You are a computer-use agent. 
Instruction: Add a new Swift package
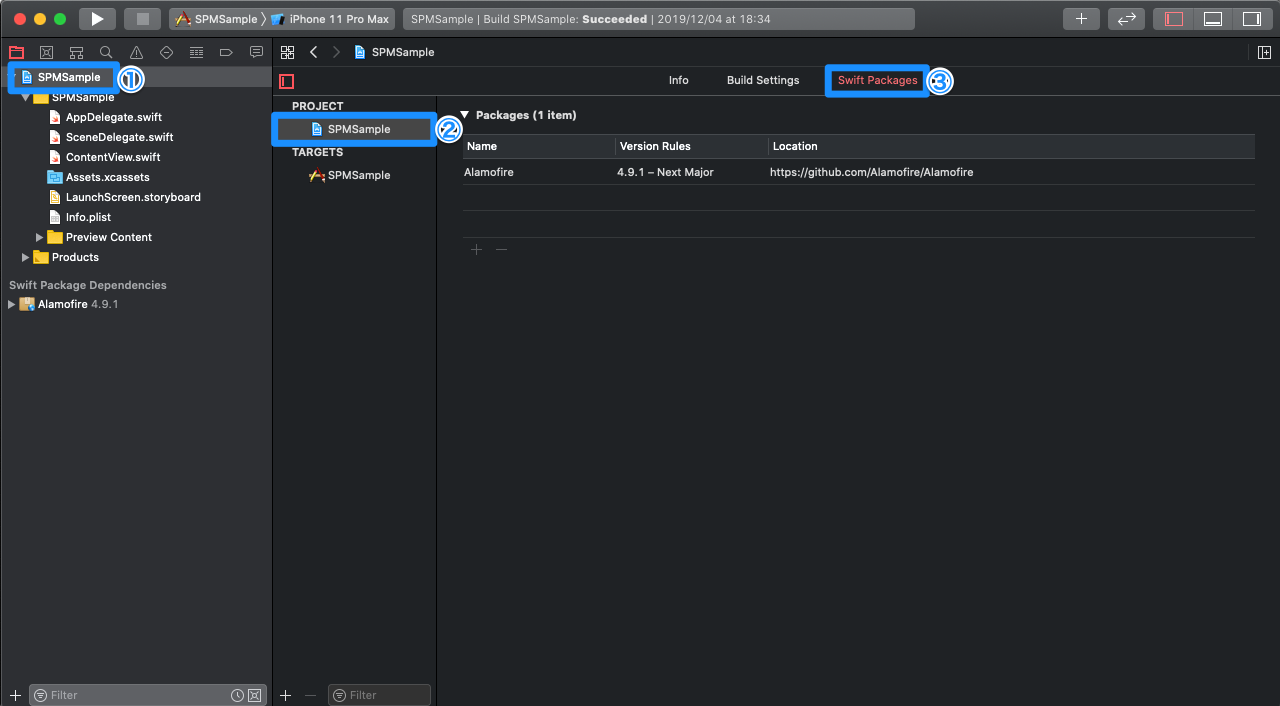tap(477, 249)
